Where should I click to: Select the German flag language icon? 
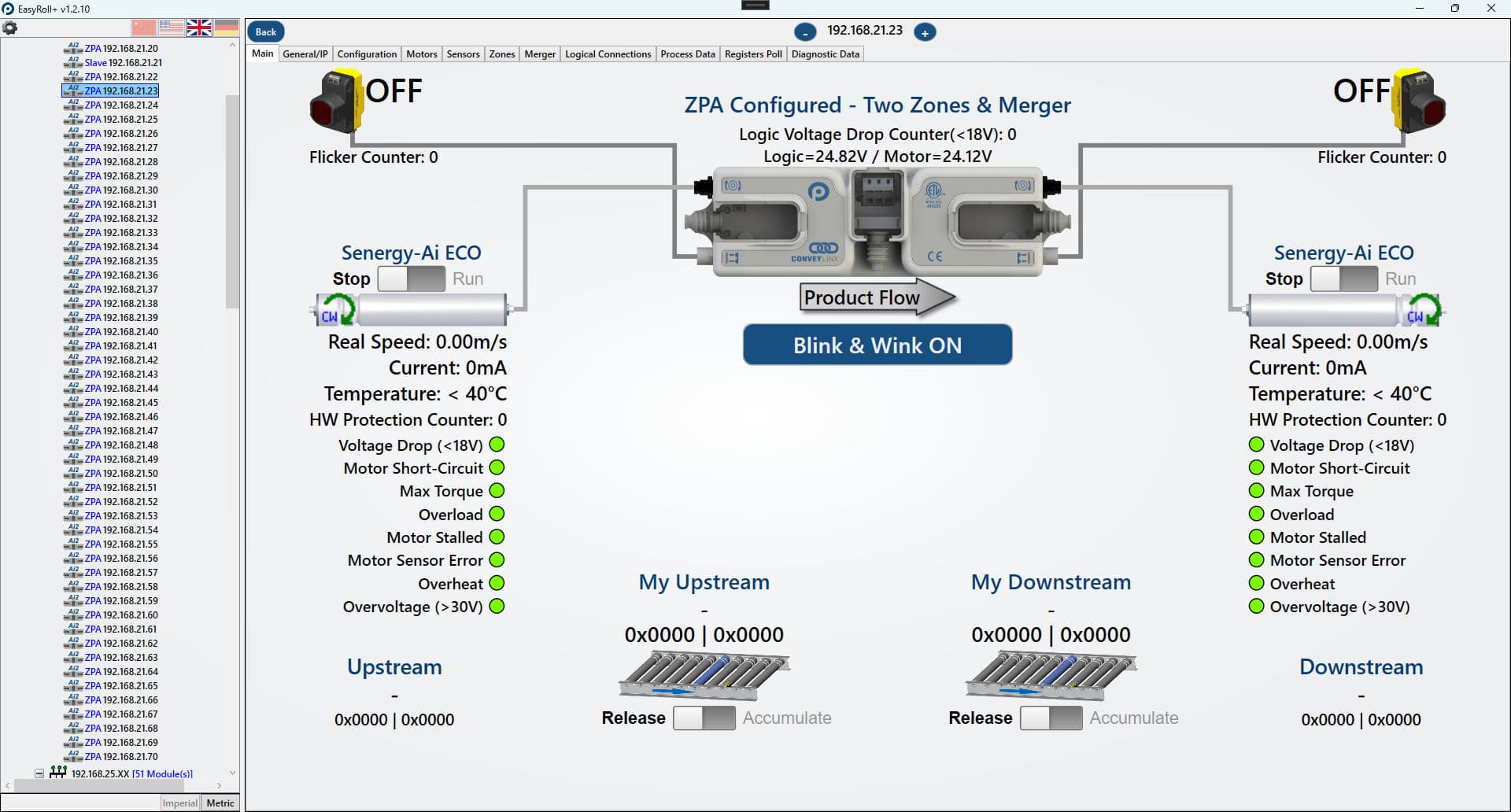227,28
